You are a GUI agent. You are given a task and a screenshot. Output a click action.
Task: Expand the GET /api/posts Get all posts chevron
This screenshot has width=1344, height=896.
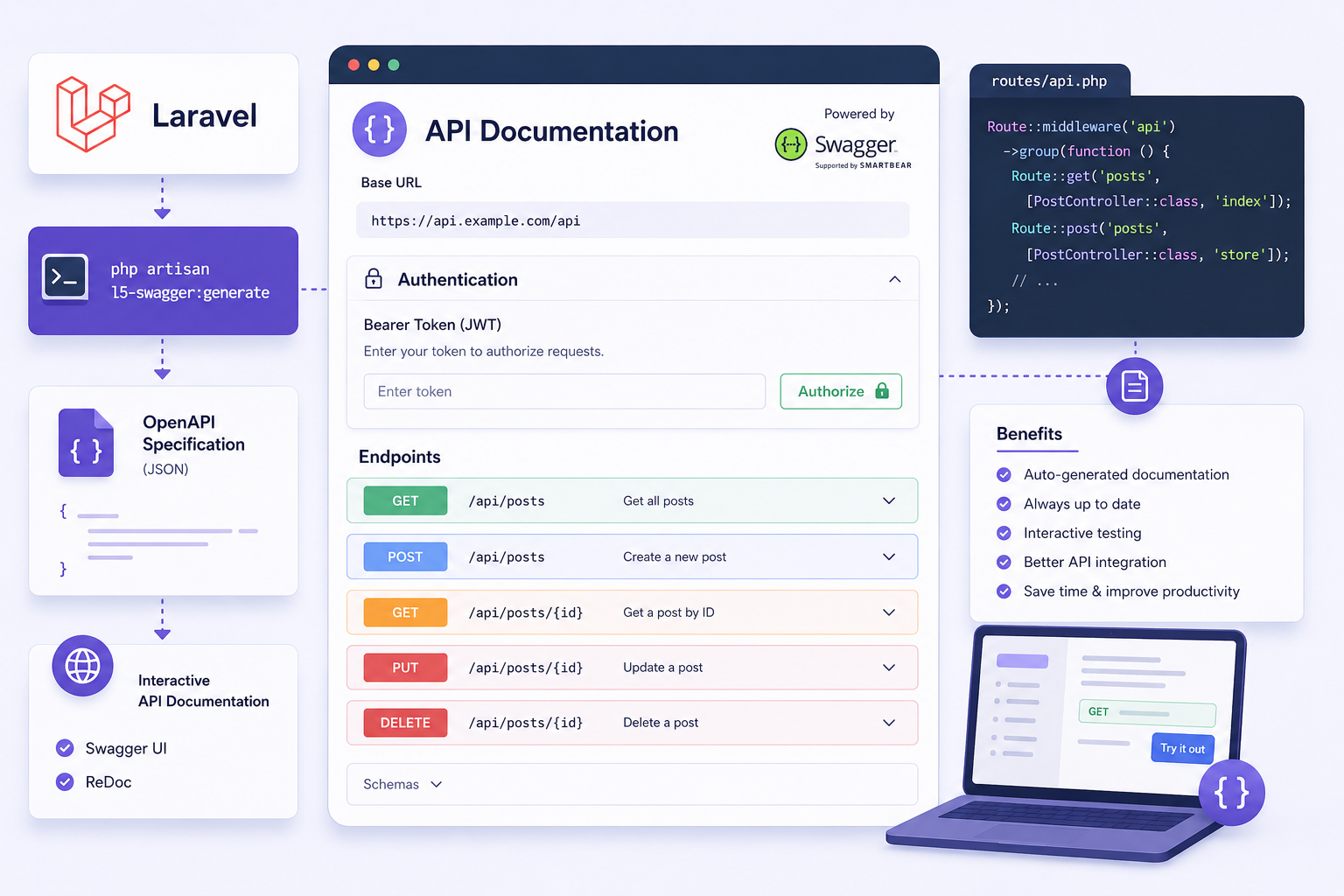pyautogui.click(x=889, y=500)
